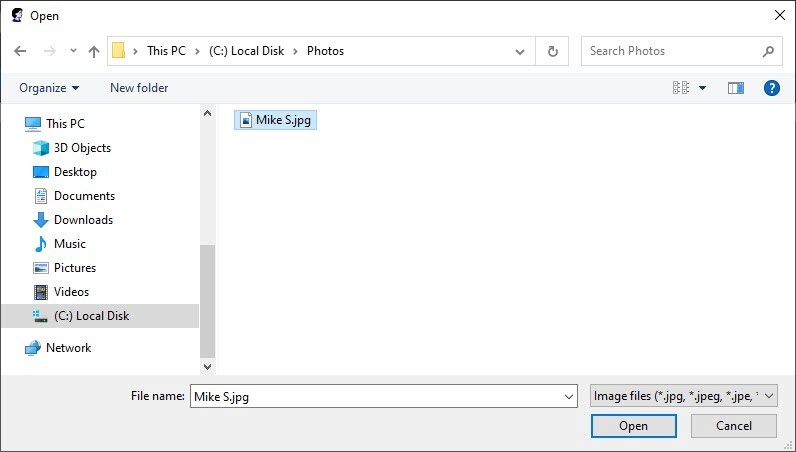Select the Mike S.jpg file

[x=283, y=120]
